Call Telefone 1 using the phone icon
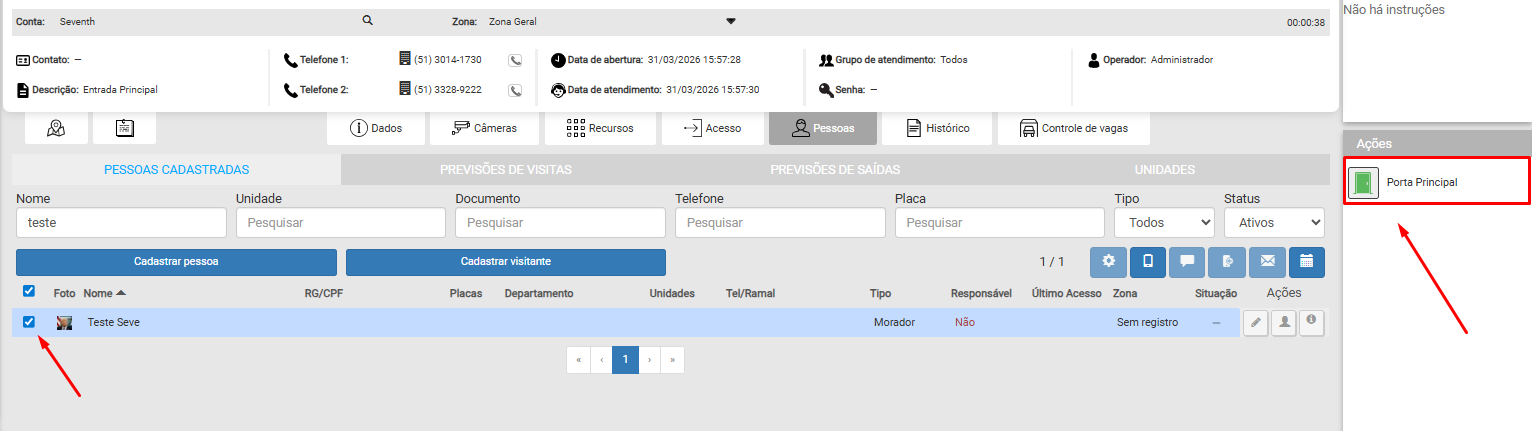This screenshot has width=1532, height=431. point(515,60)
